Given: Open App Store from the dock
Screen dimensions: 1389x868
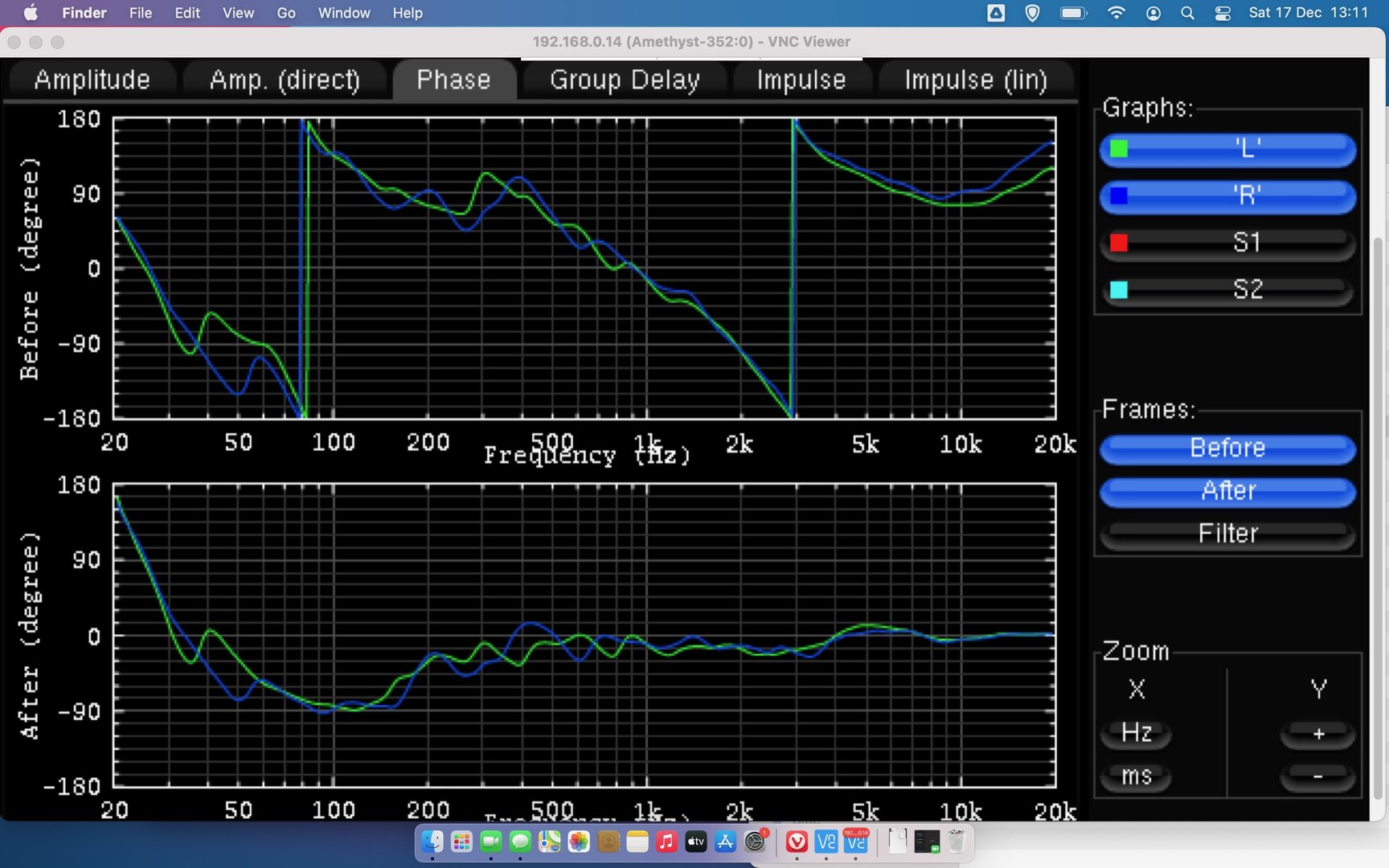Looking at the screenshot, I should [x=725, y=841].
